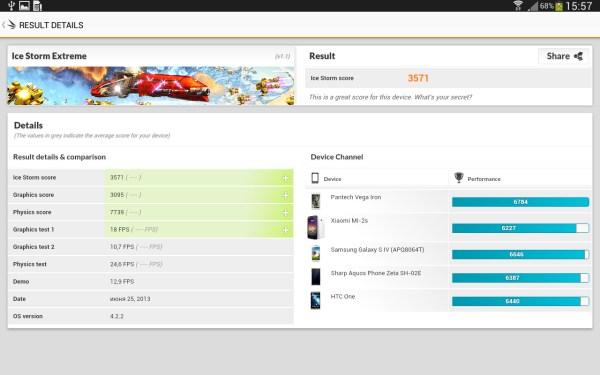Click the HTC One performance bar
The image size is (600, 375).
pos(520,302)
